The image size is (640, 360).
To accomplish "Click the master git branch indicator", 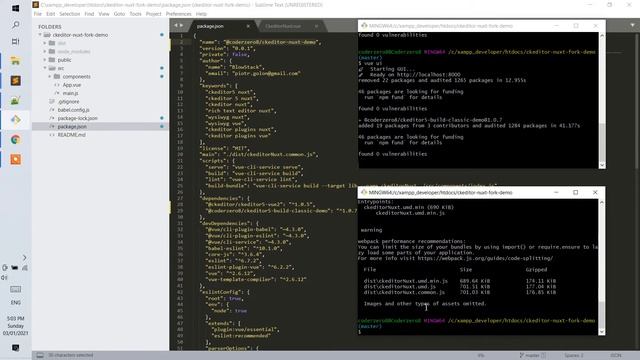I will 532,356.
